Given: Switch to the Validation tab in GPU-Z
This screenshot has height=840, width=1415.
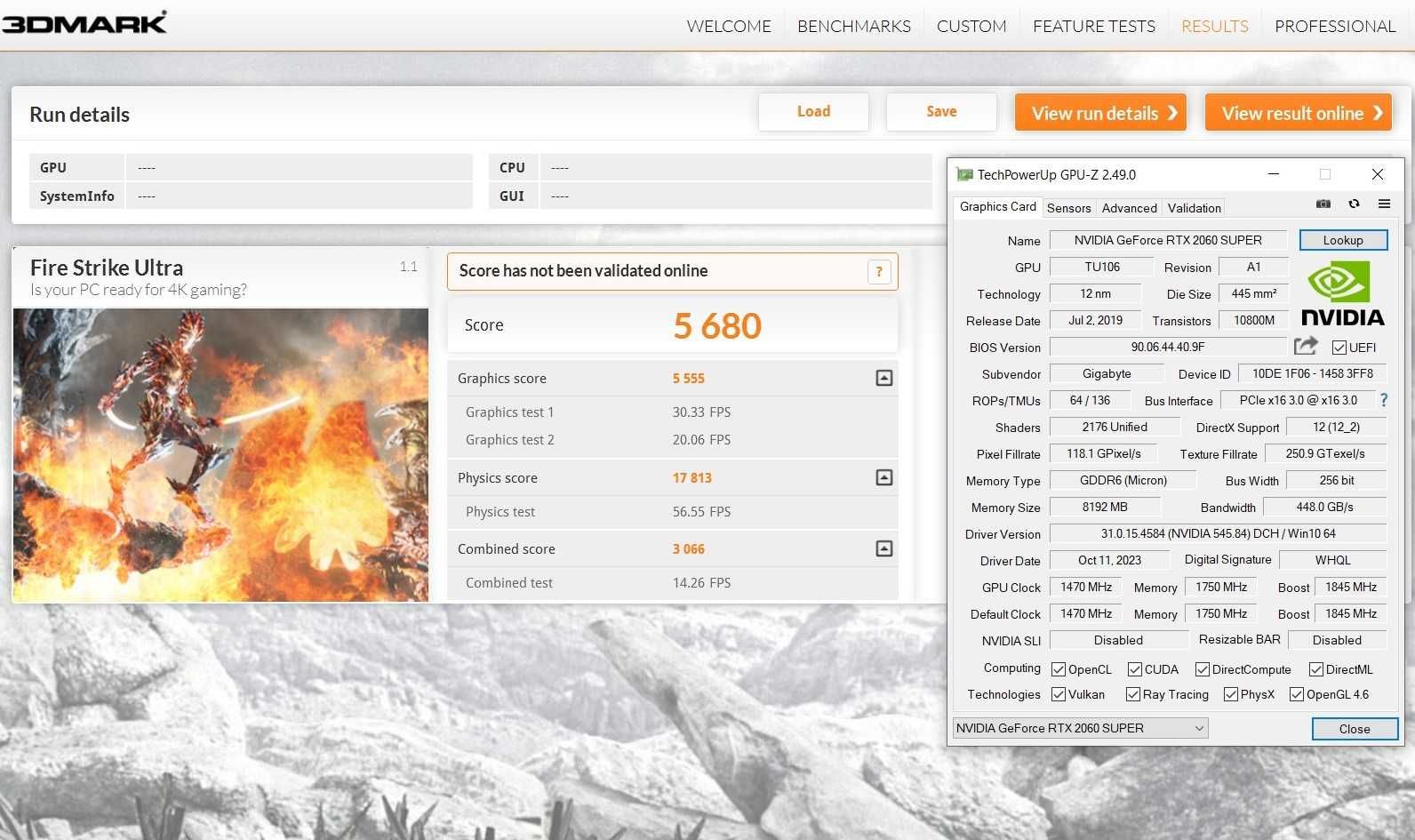Looking at the screenshot, I should [1194, 208].
